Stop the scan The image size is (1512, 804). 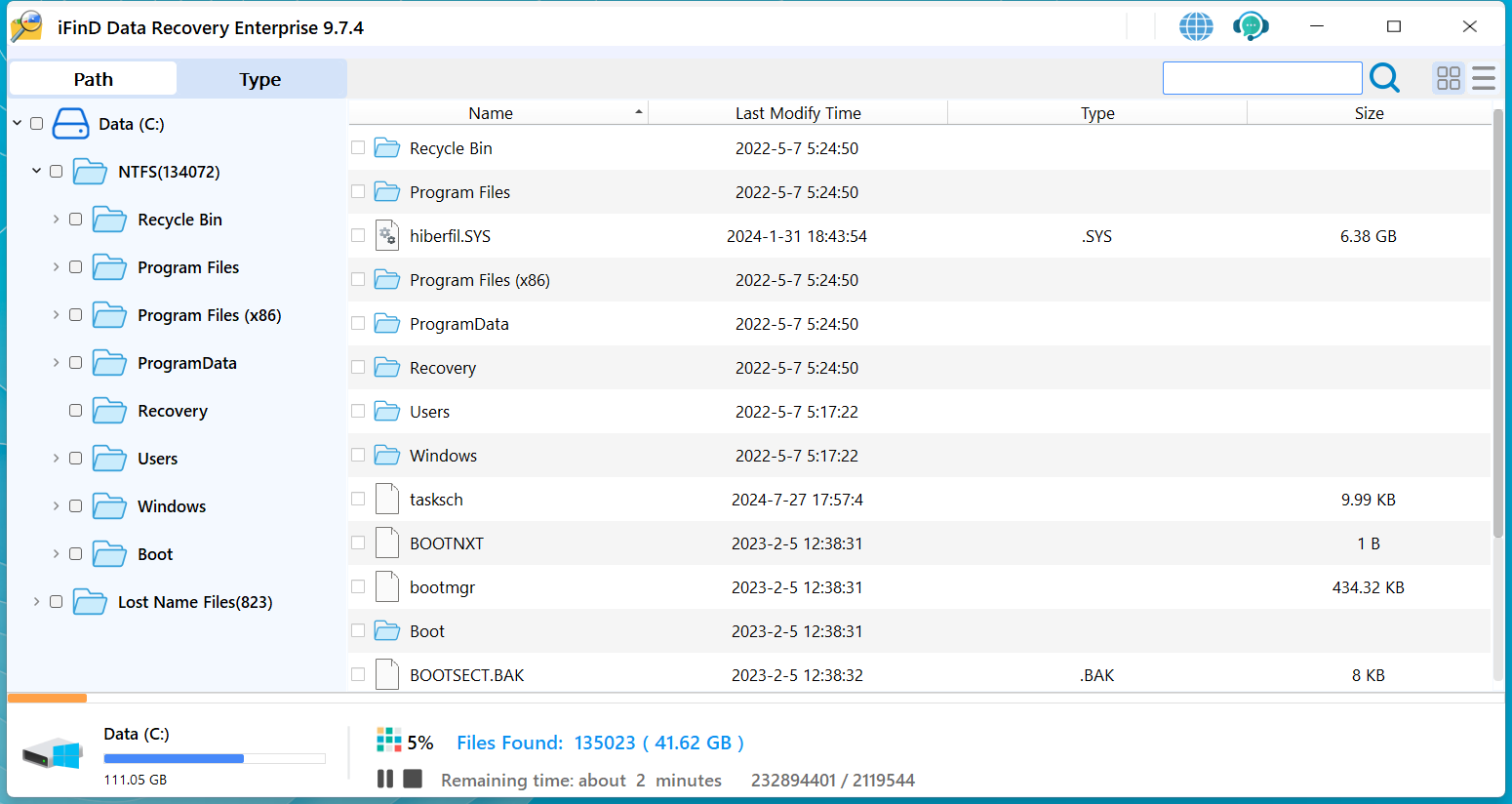click(x=413, y=779)
